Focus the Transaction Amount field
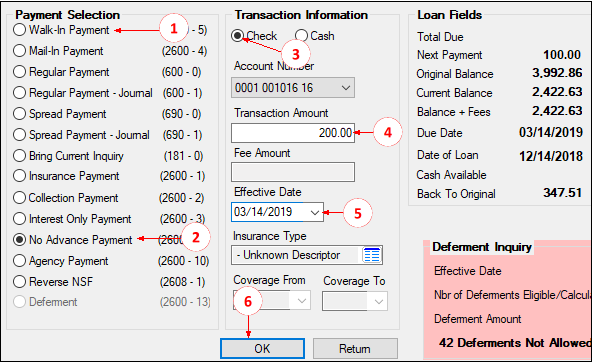 pyautogui.click(x=293, y=133)
